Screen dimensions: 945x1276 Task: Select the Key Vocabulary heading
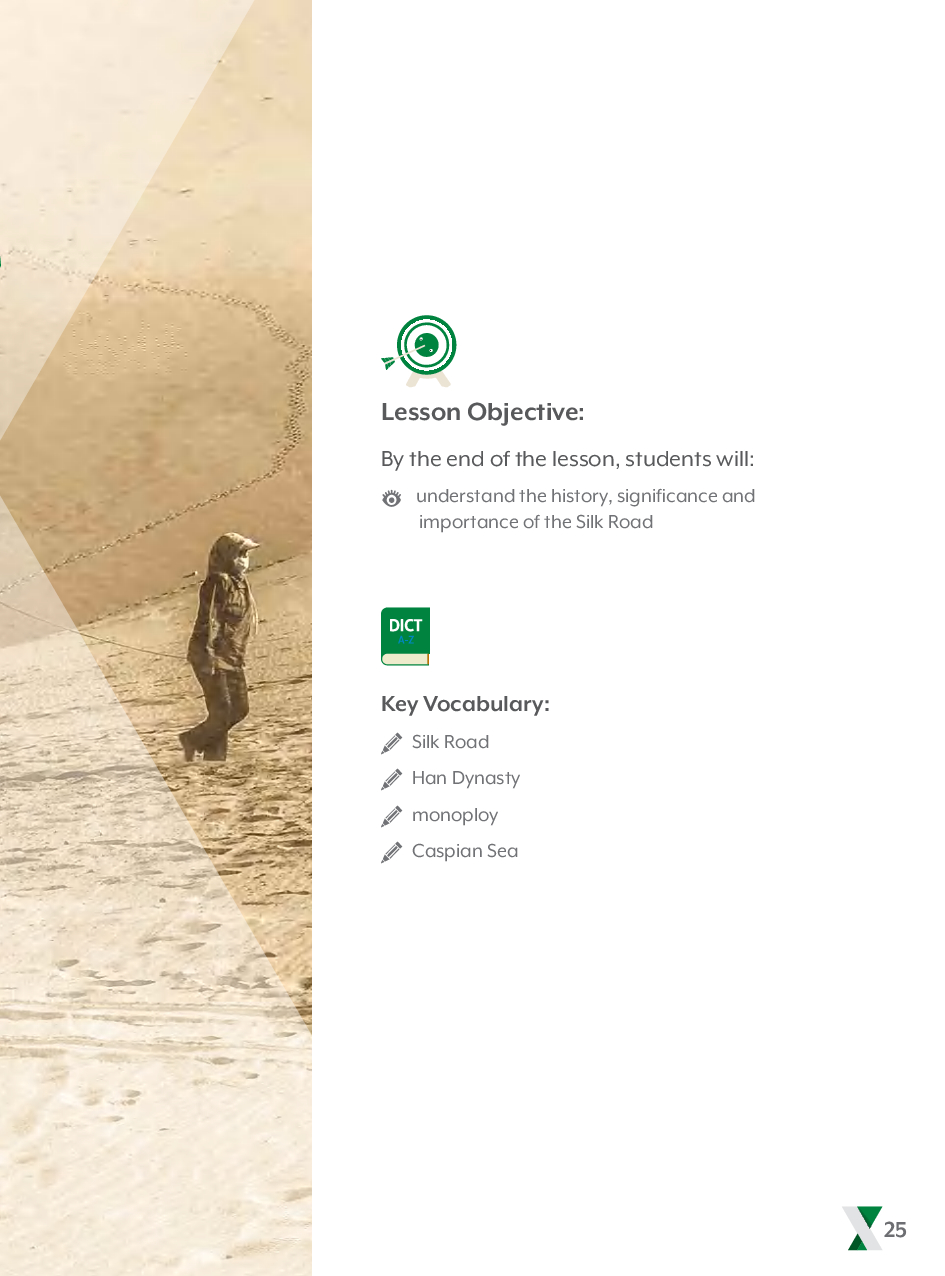point(465,704)
